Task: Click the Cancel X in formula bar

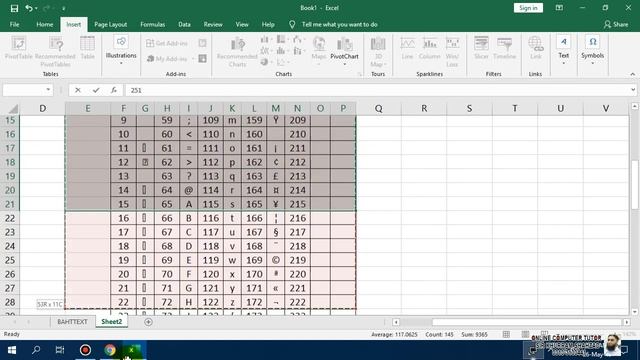Action: 78,90
